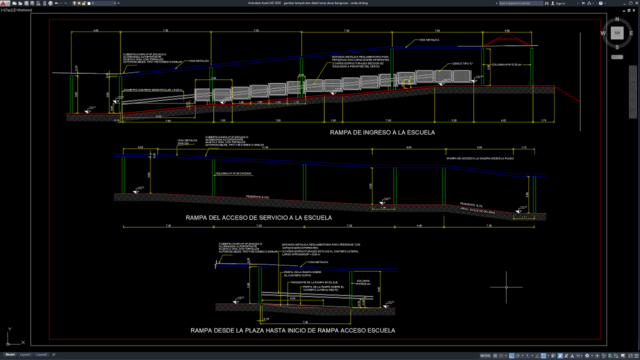Click the Plot (print) icon in Quick Access toolbar

tap(51, 3)
